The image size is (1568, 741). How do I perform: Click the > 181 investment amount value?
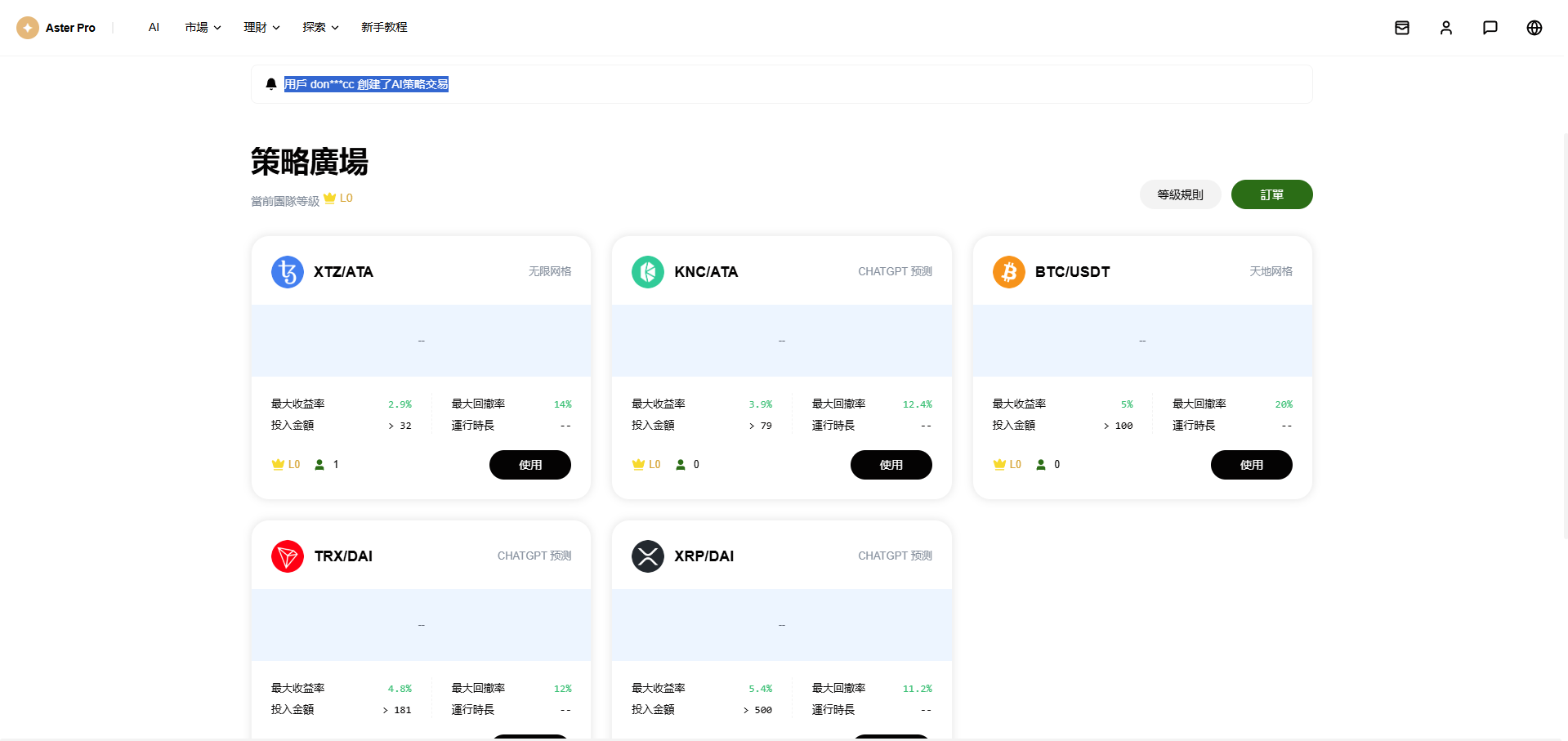(397, 710)
